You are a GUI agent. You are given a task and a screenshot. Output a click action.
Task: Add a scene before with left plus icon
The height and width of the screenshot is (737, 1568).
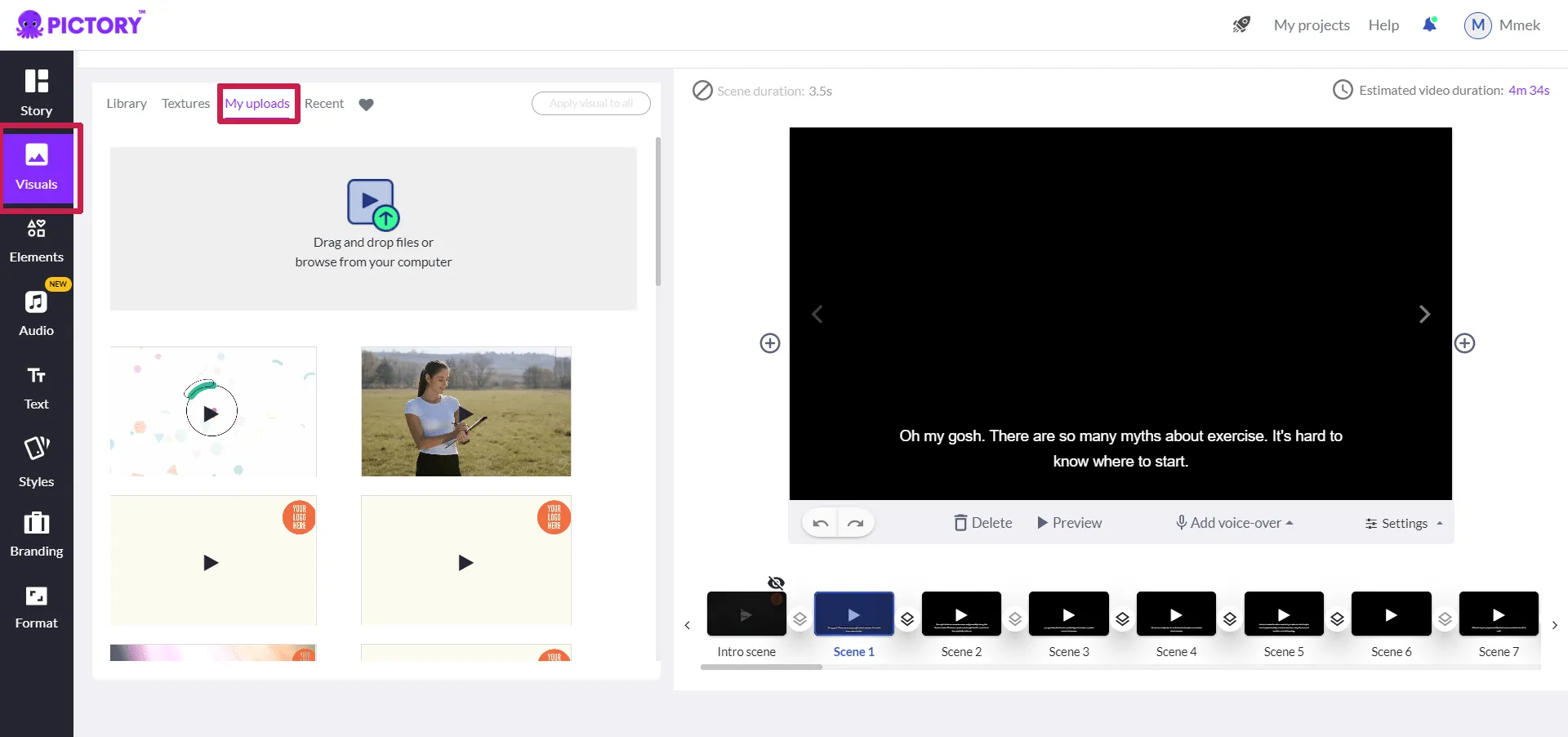coord(770,343)
